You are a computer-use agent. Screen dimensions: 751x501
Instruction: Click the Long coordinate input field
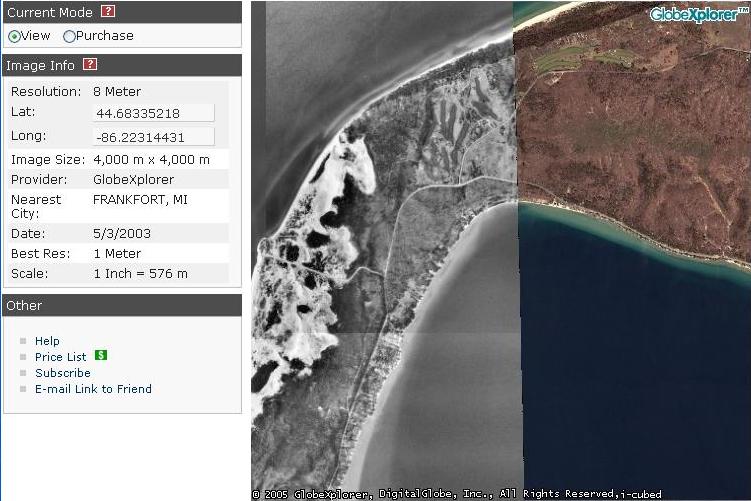click(x=153, y=136)
